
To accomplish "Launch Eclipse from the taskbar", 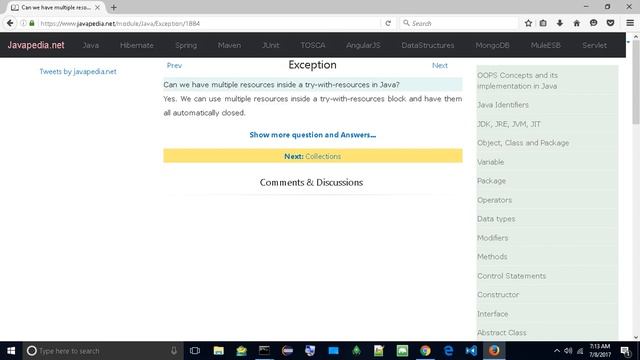I will point(287,351).
